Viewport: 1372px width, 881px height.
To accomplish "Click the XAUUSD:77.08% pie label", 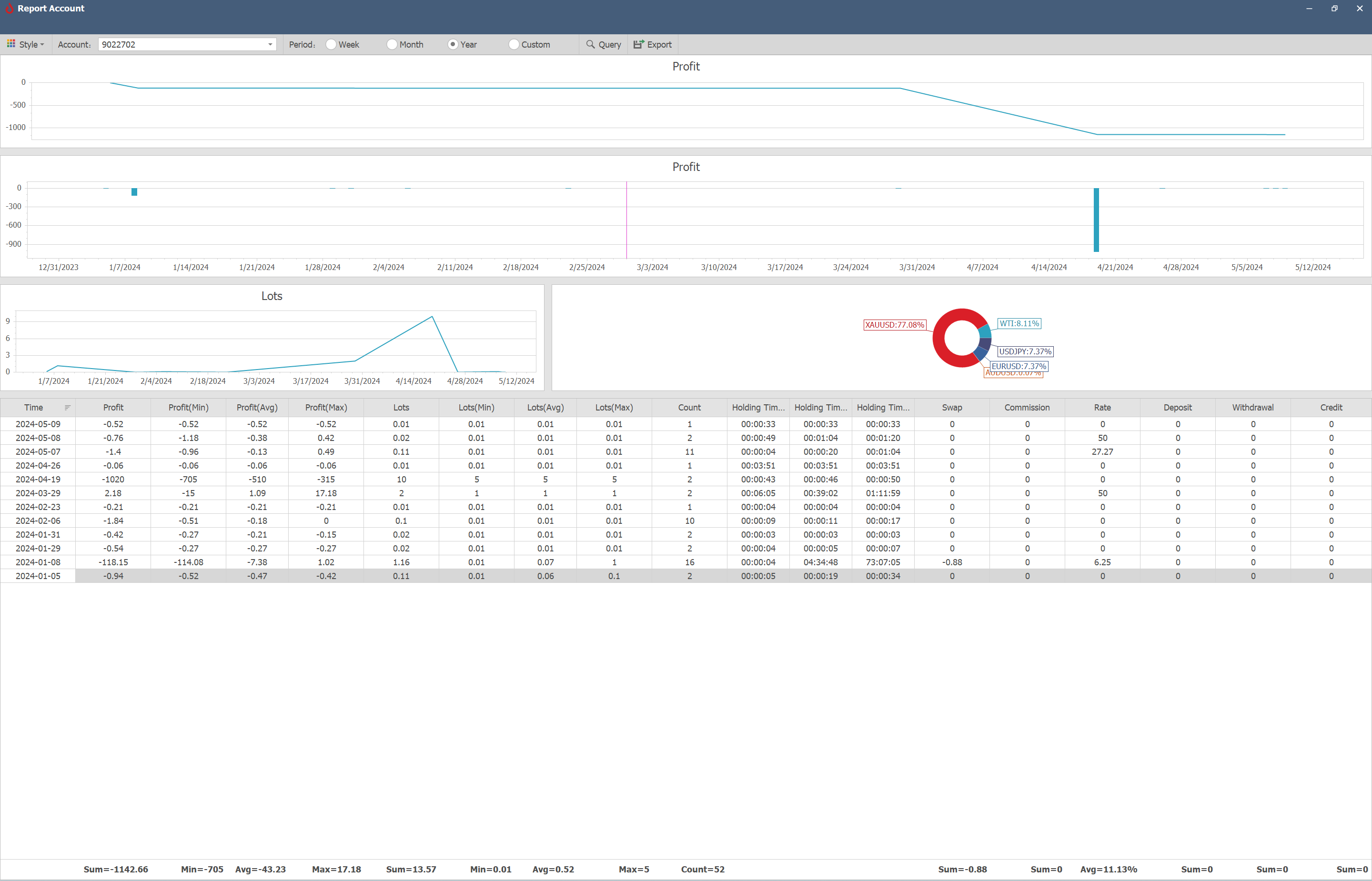I will click(x=895, y=325).
